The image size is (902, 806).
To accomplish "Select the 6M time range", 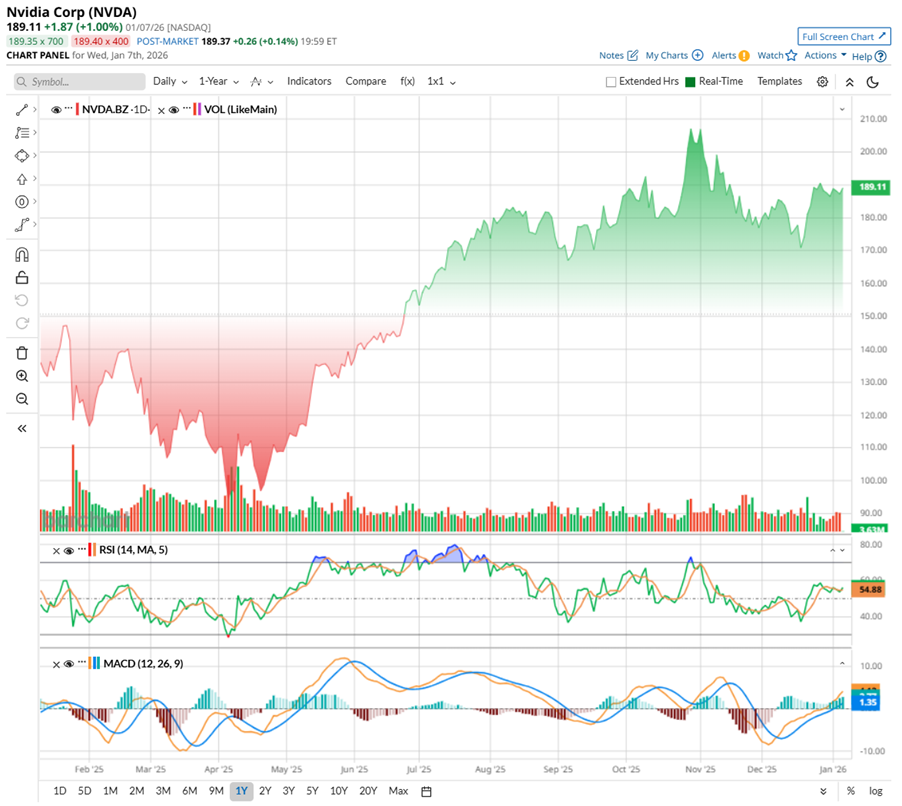I will click(x=190, y=791).
